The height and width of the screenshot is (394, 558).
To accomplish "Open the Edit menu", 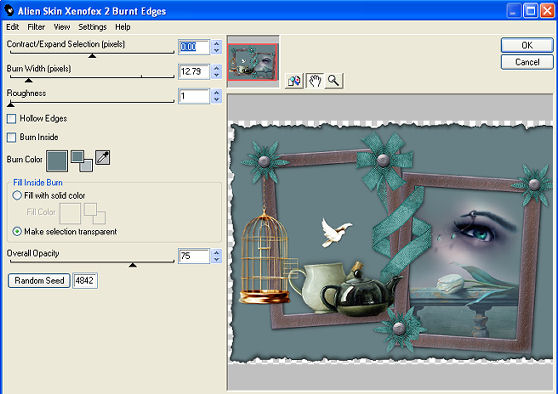I will [x=12, y=27].
